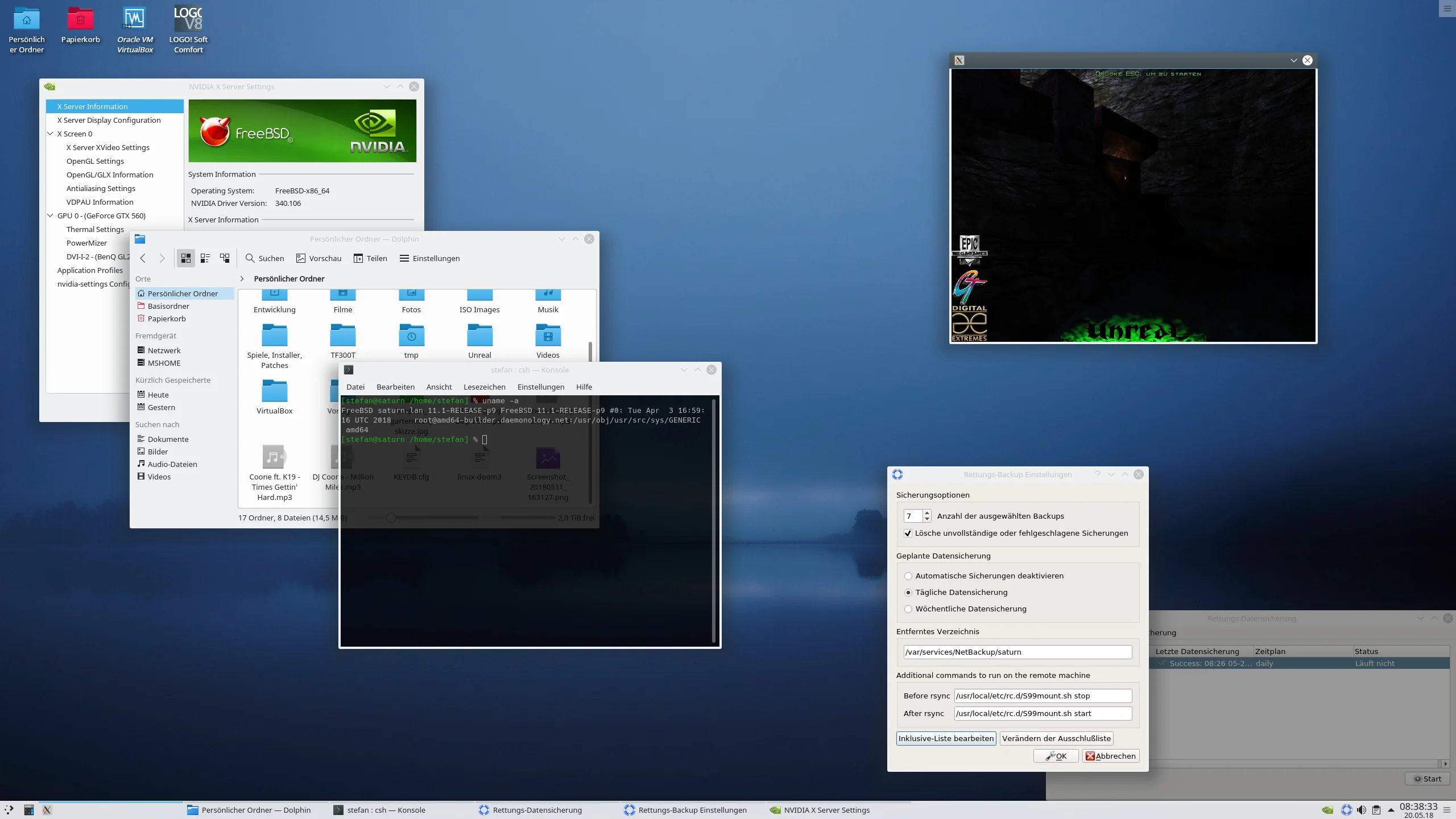
Task: Open the KDE application launcher
Action: (10, 810)
